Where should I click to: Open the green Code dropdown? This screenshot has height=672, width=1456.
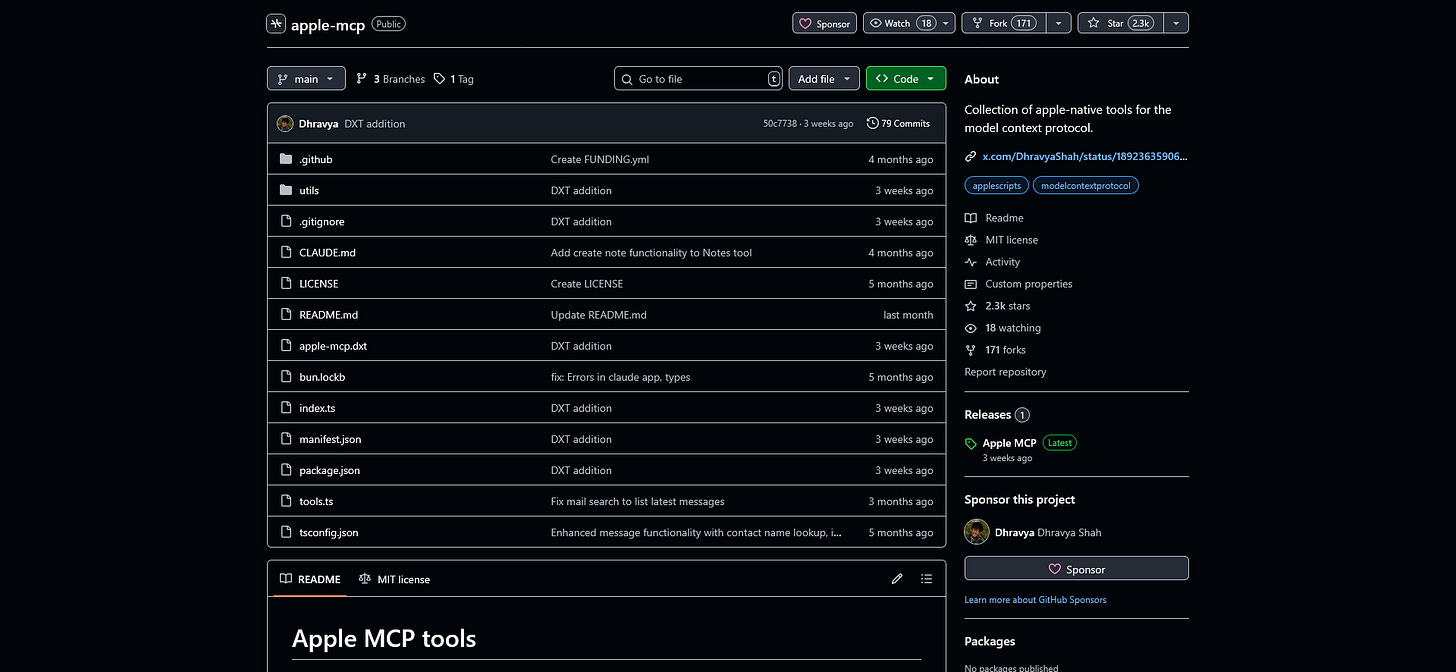coord(906,79)
